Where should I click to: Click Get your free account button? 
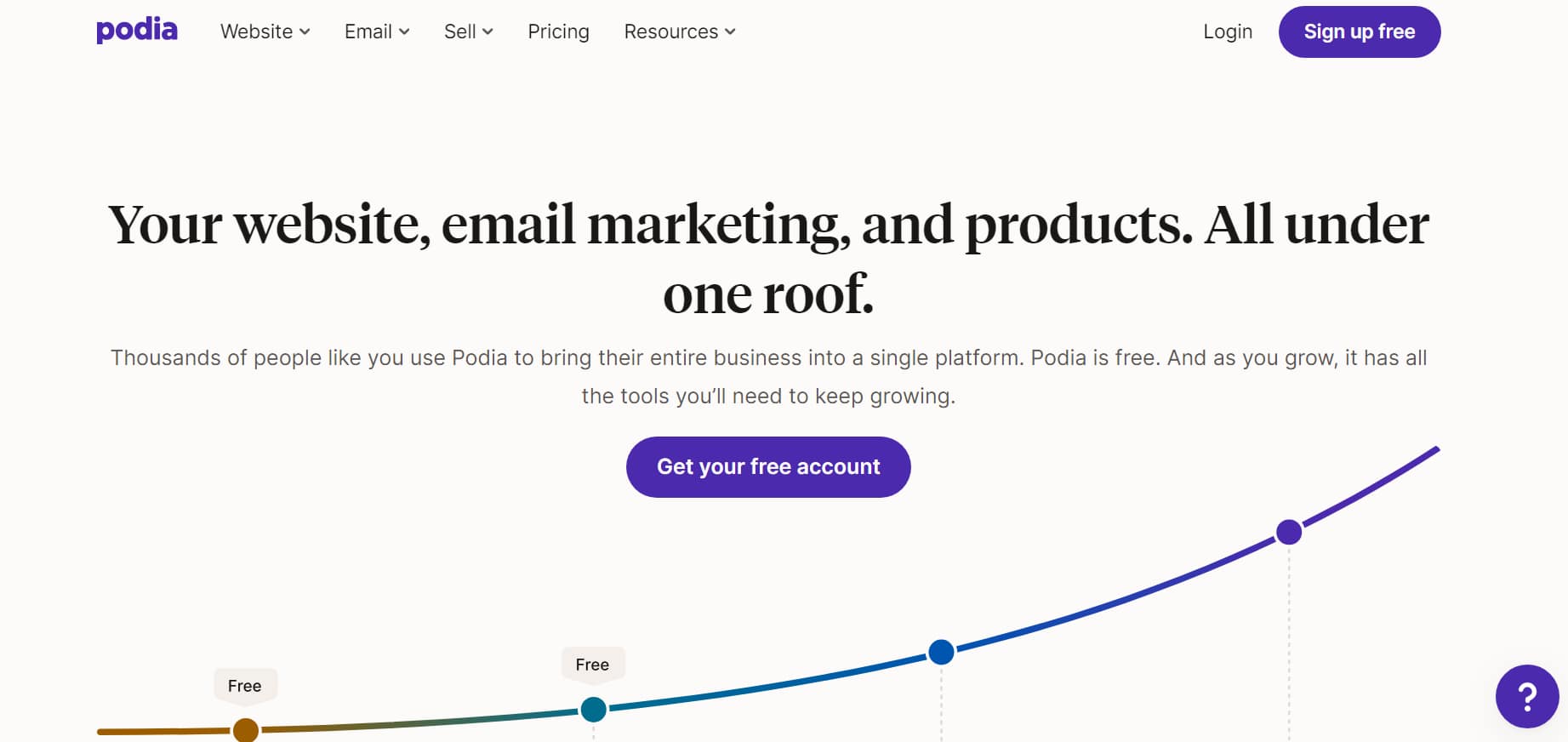768,467
